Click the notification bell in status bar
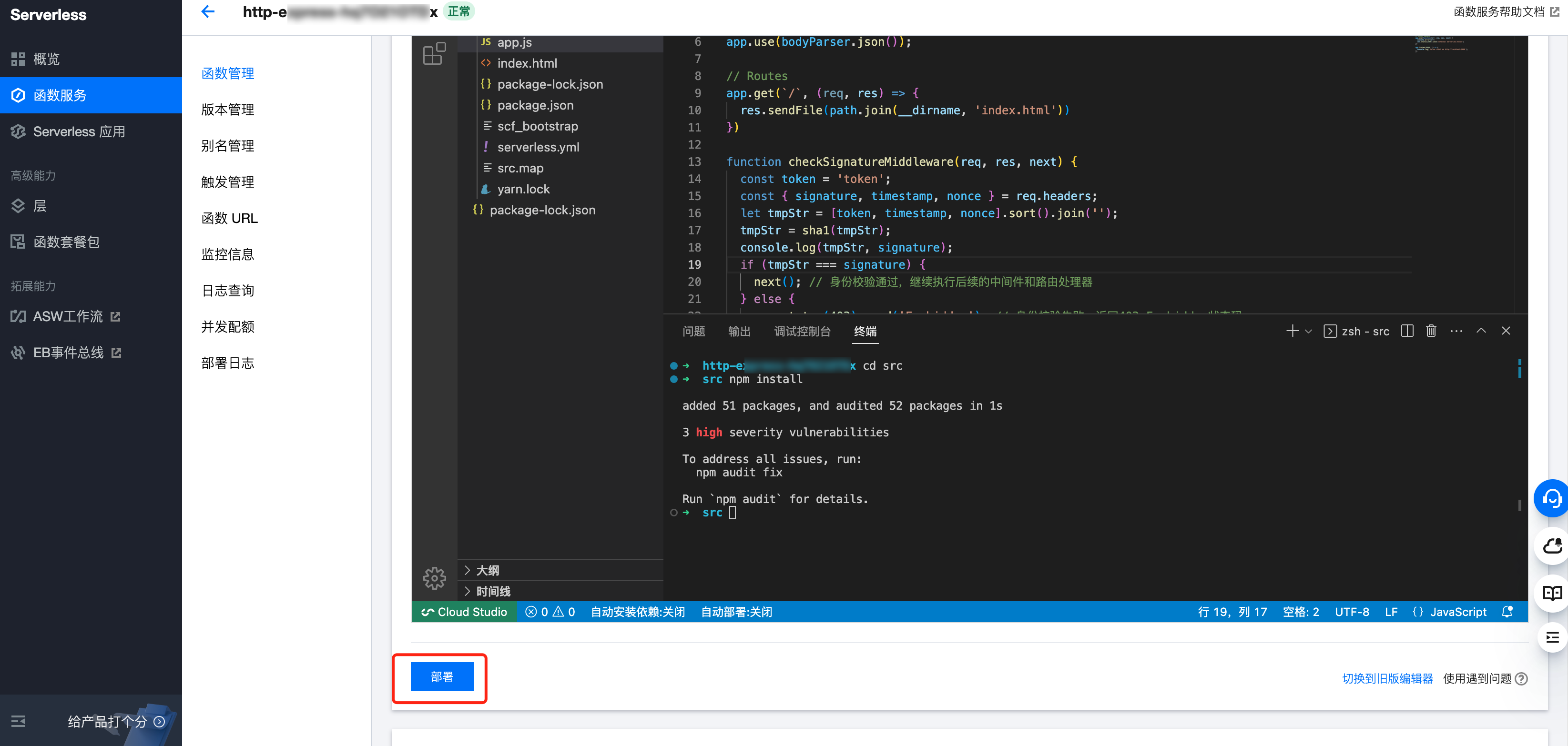The height and width of the screenshot is (746, 1568). pyautogui.click(x=1507, y=612)
